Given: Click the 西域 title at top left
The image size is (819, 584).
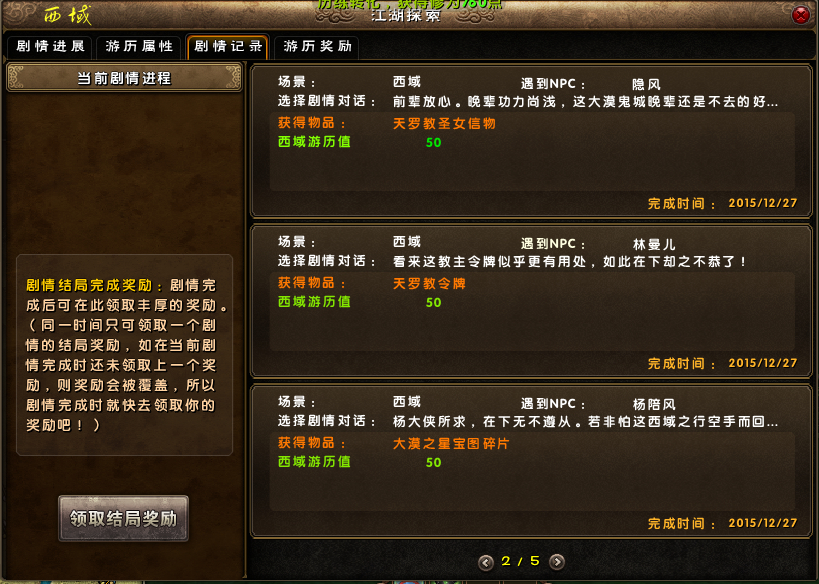Looking at the screenshot, I should (x=68, y=15).
